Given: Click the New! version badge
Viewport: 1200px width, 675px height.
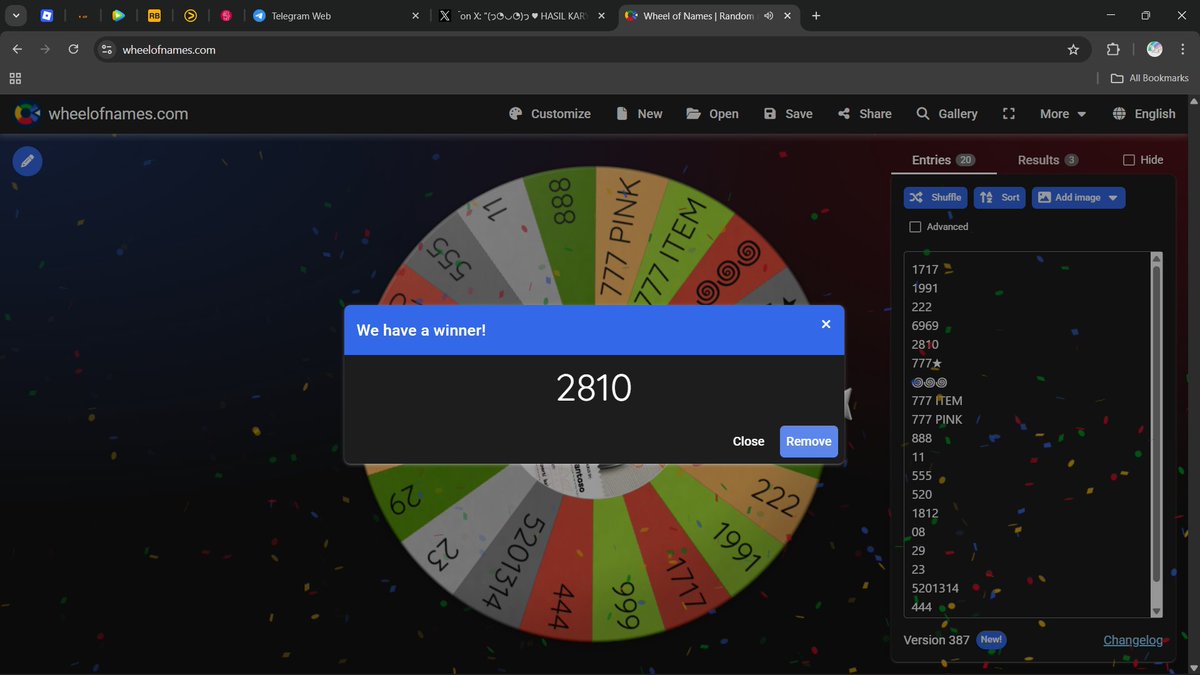Looking at the screenshot, I should pyautogui.click(x=990, y=639).
